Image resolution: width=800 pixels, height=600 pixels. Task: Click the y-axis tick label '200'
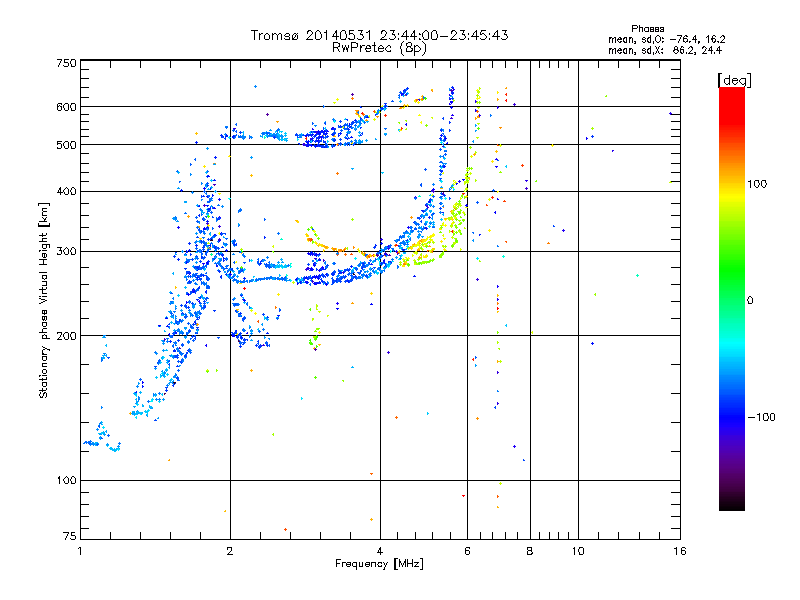click(x=66, y=336)
